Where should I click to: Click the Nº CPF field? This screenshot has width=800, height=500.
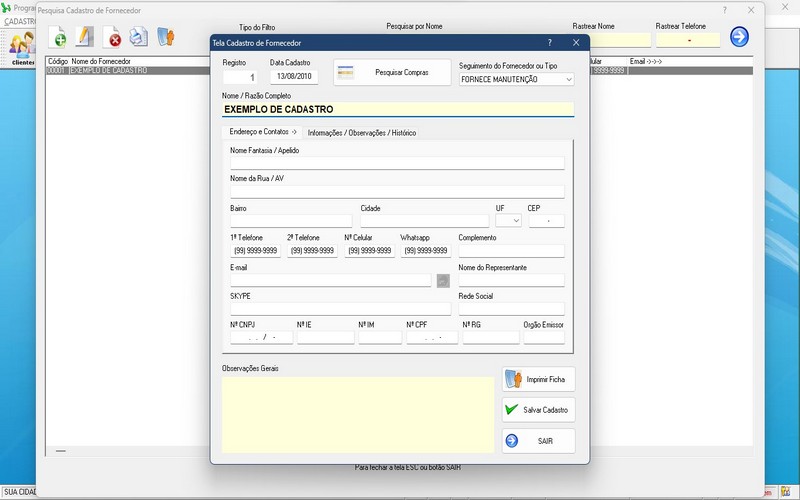(x=432, y=338)
